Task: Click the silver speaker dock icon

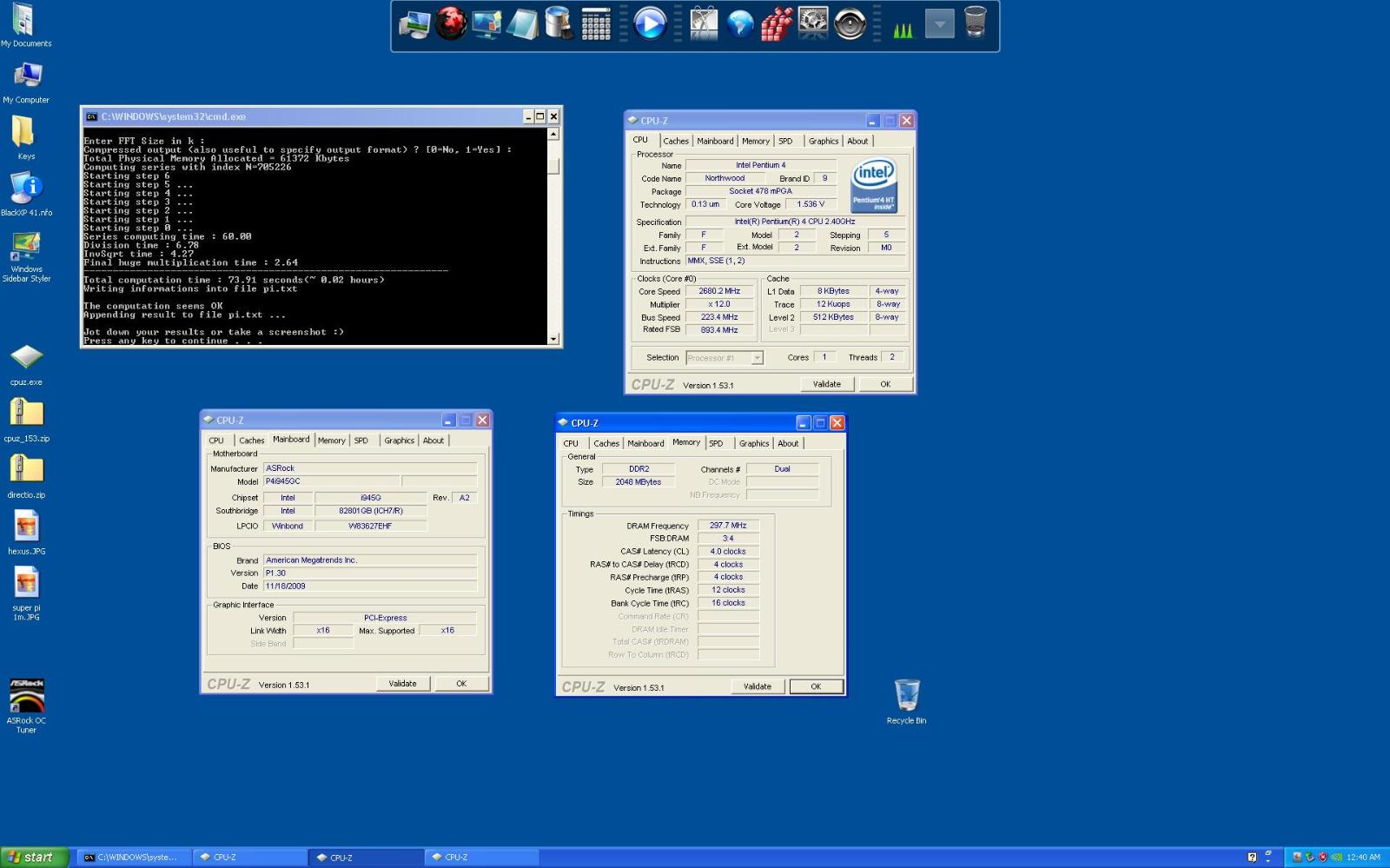Action: [x=850, y=23]
